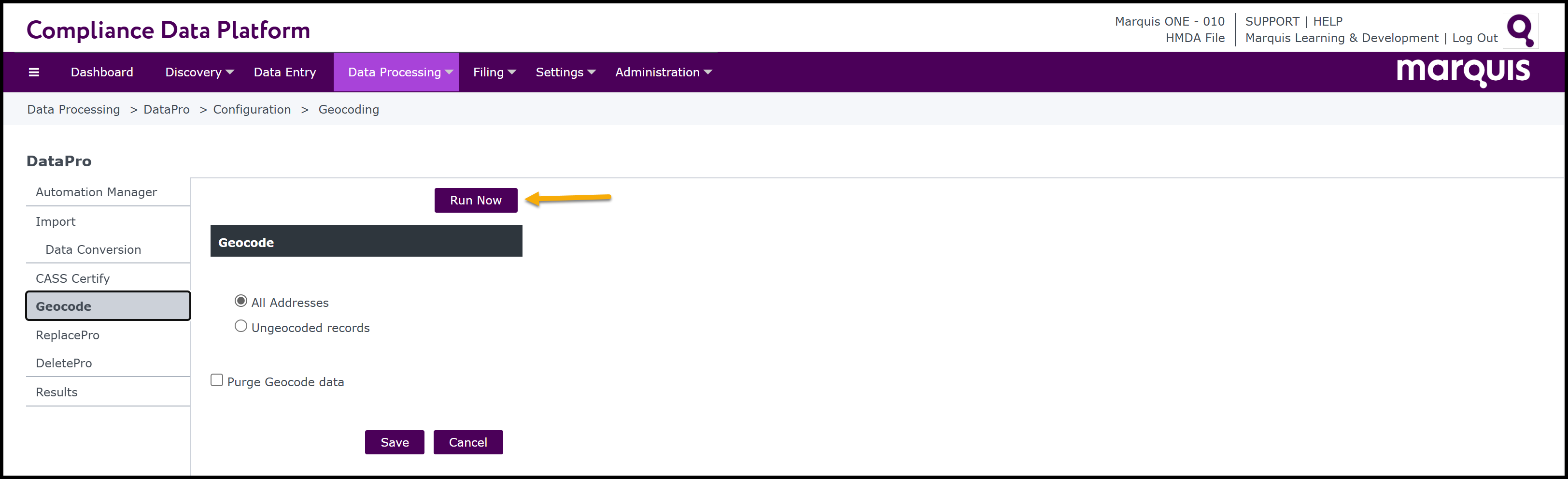Open the Settings dropdown menu
This screenshot has width=1568, height=479.
[565, 73]
